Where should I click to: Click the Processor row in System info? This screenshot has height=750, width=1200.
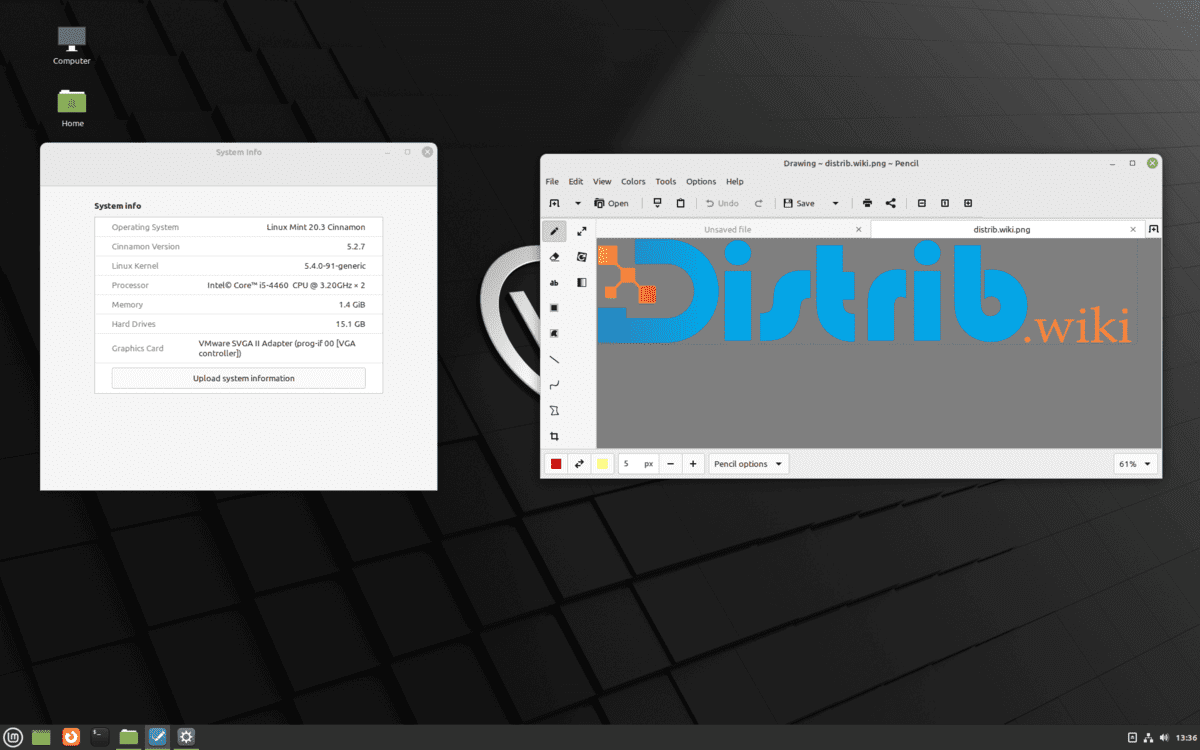[238, 285]
